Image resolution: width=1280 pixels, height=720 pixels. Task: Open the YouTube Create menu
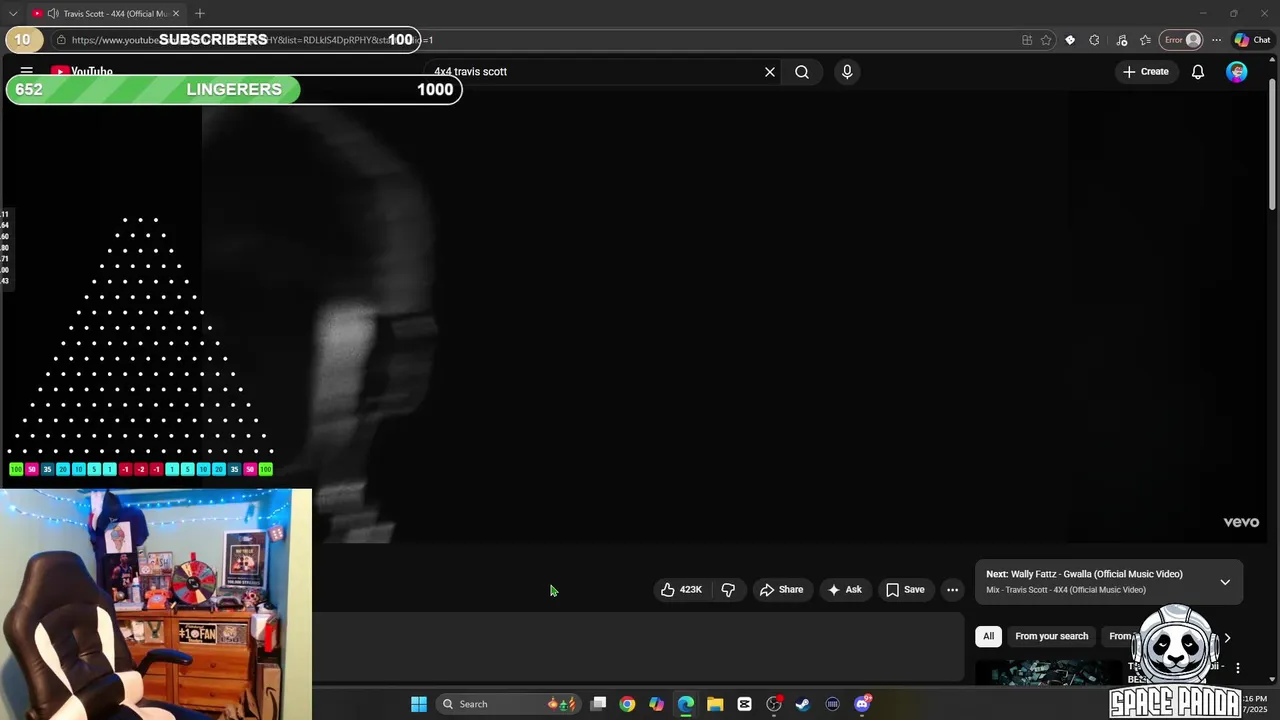coord(1145,72)
